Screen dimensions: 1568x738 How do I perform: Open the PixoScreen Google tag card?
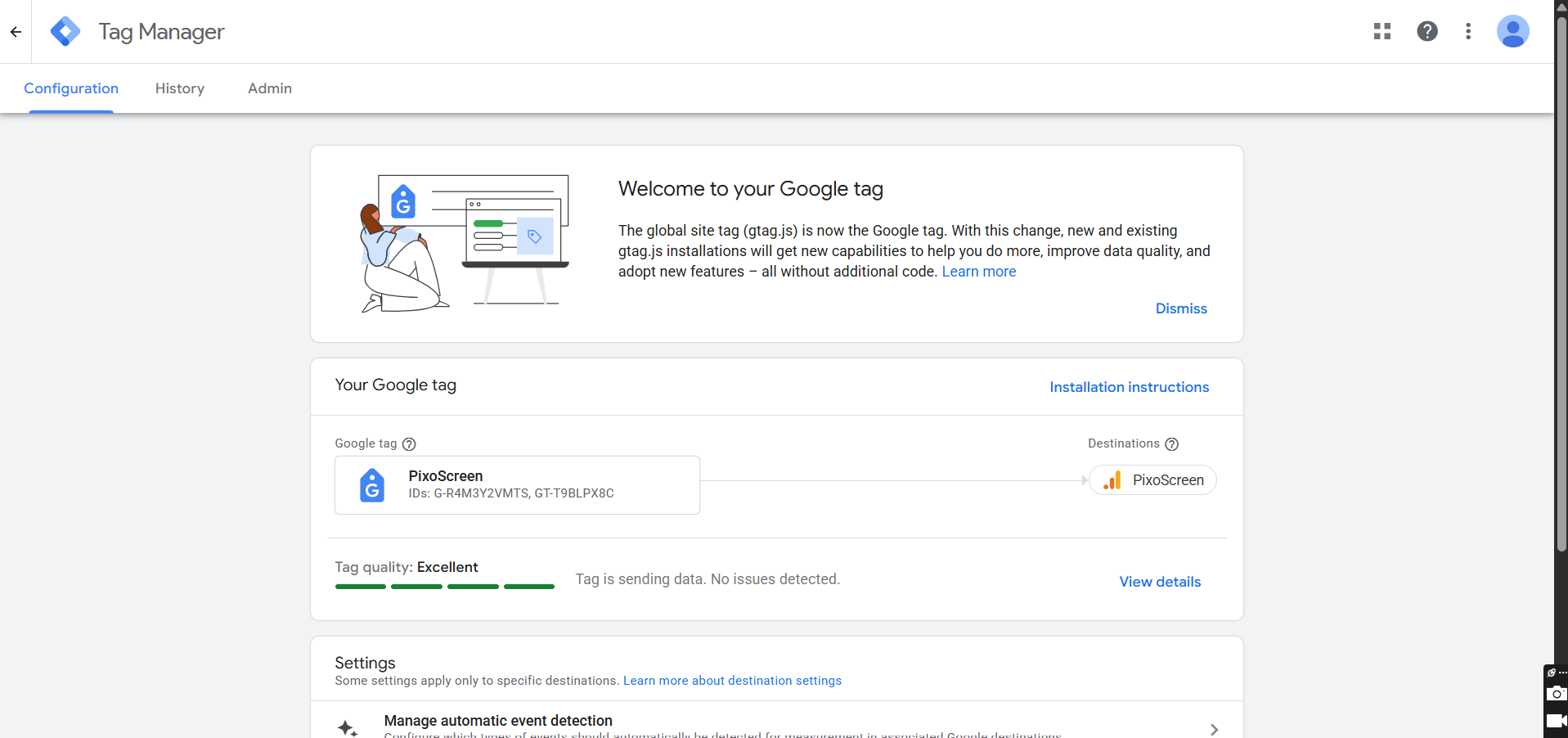click(x=517, y=485)
